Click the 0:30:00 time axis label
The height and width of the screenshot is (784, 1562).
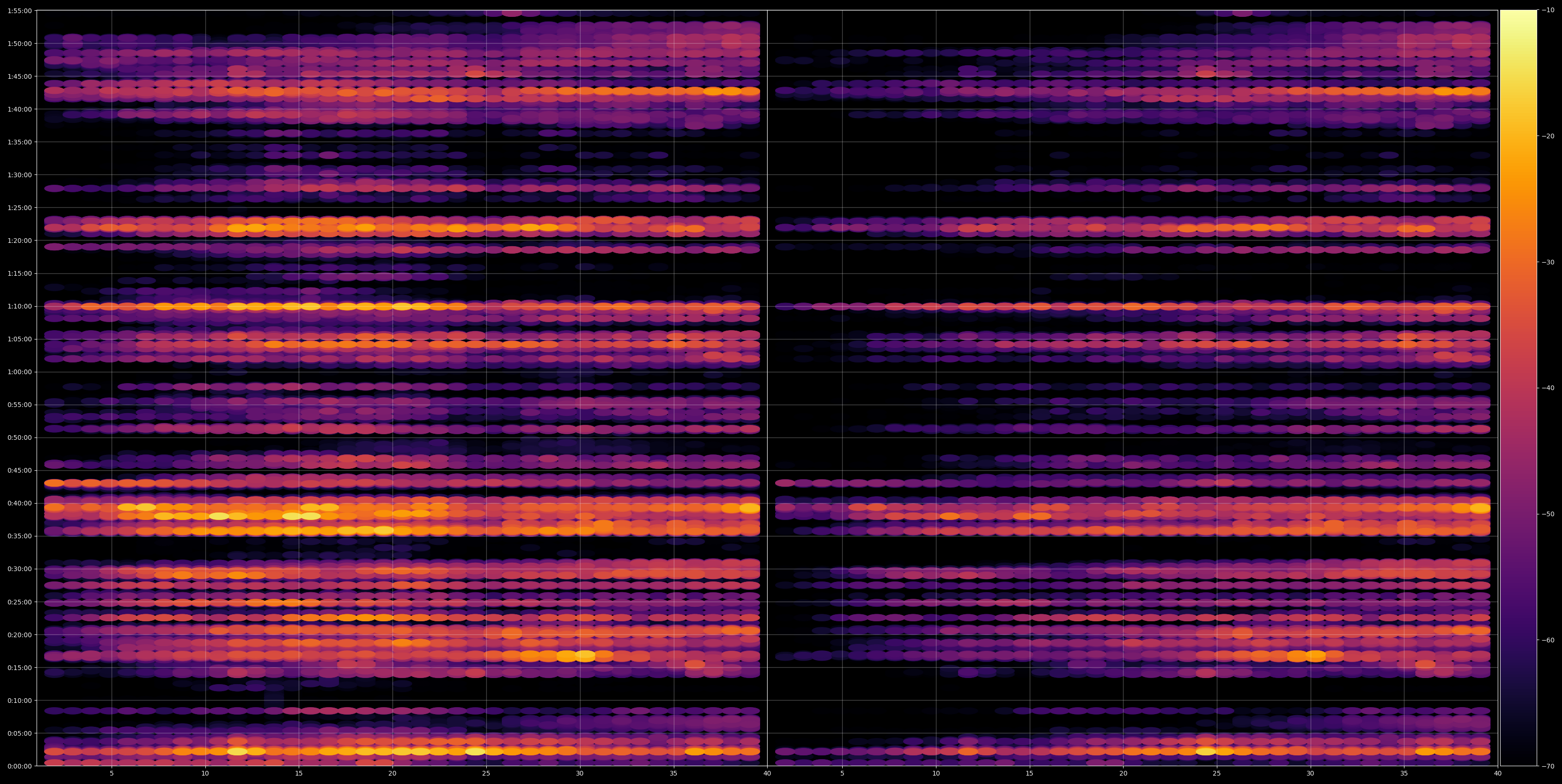[19, 569]
